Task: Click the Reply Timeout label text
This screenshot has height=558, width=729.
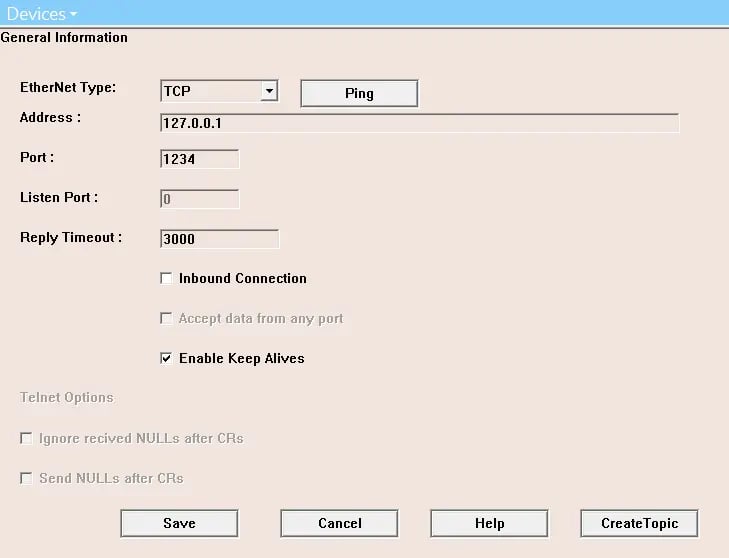Action: tap(70, 238)
